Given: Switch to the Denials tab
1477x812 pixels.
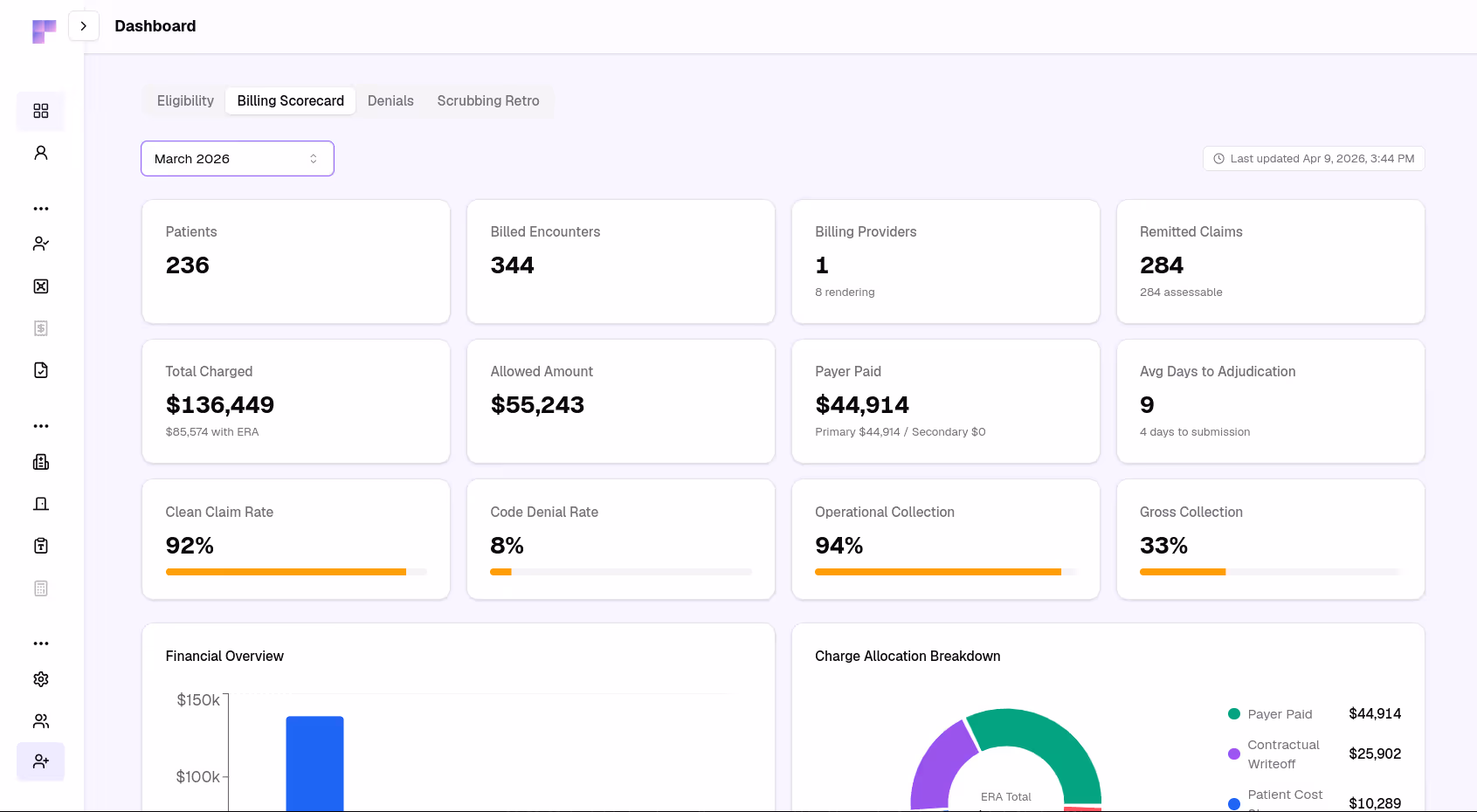Looking at the screenshot, I should point(390,100).
